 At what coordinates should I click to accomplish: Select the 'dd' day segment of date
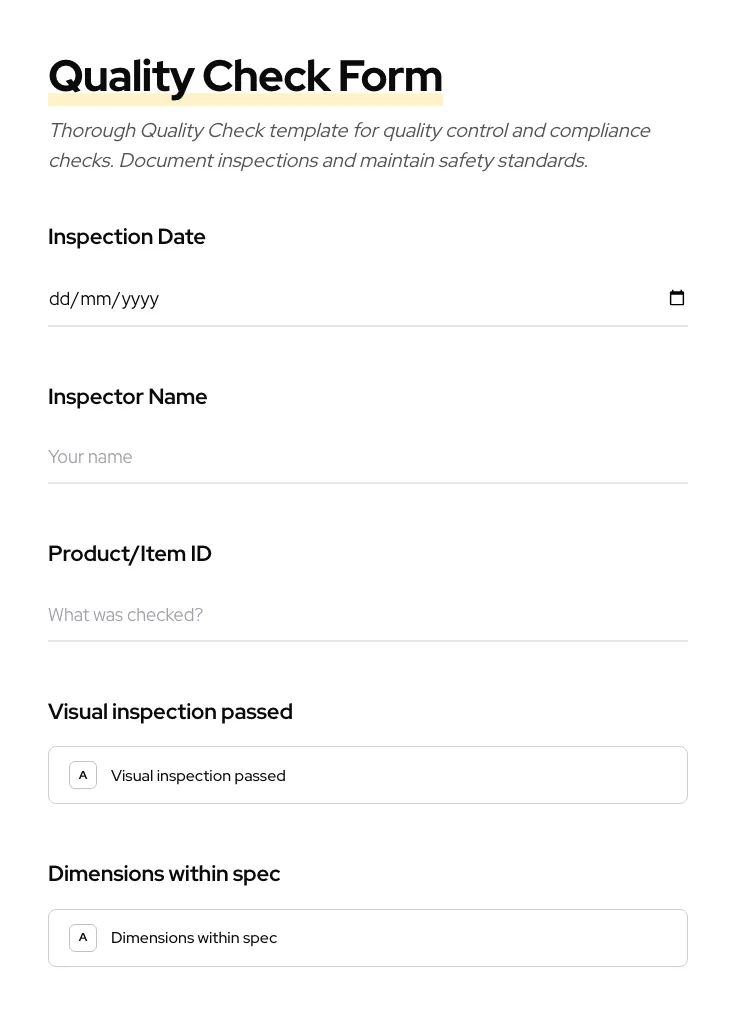[x=59, y=299]
